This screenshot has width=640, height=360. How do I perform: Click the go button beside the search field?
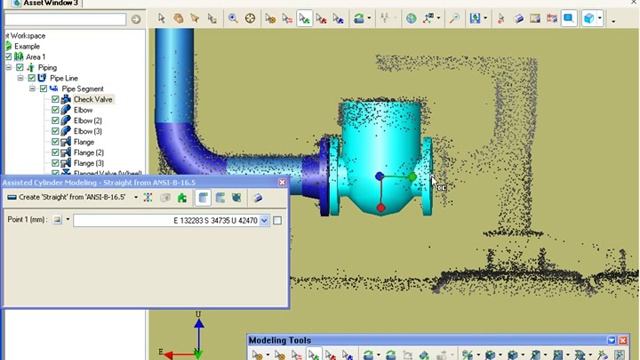pyautogui.click(x=136, y=19)
